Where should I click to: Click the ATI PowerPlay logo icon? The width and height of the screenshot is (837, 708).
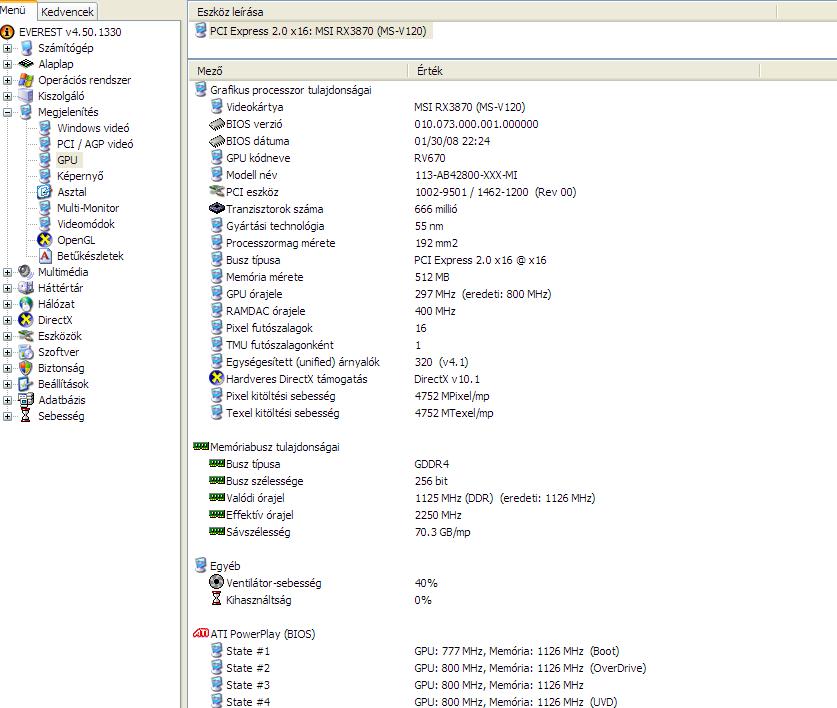(x=201, y=633)
